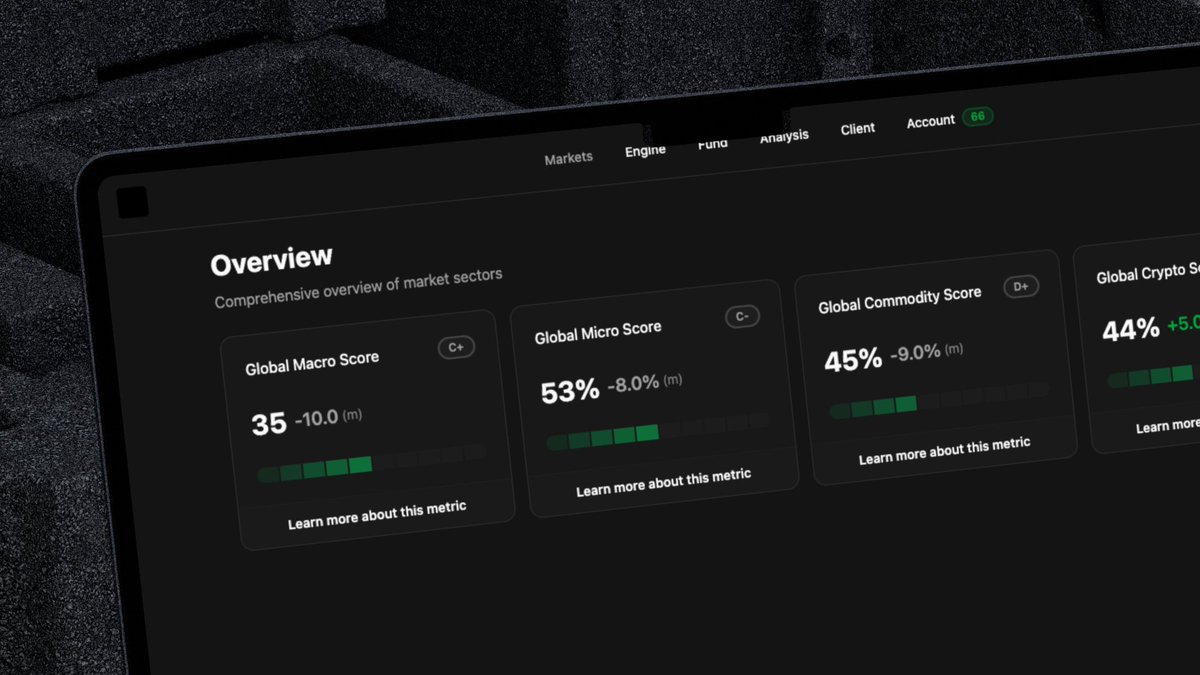Select the Account menu item
The image size is (1200, 675).
931,121
